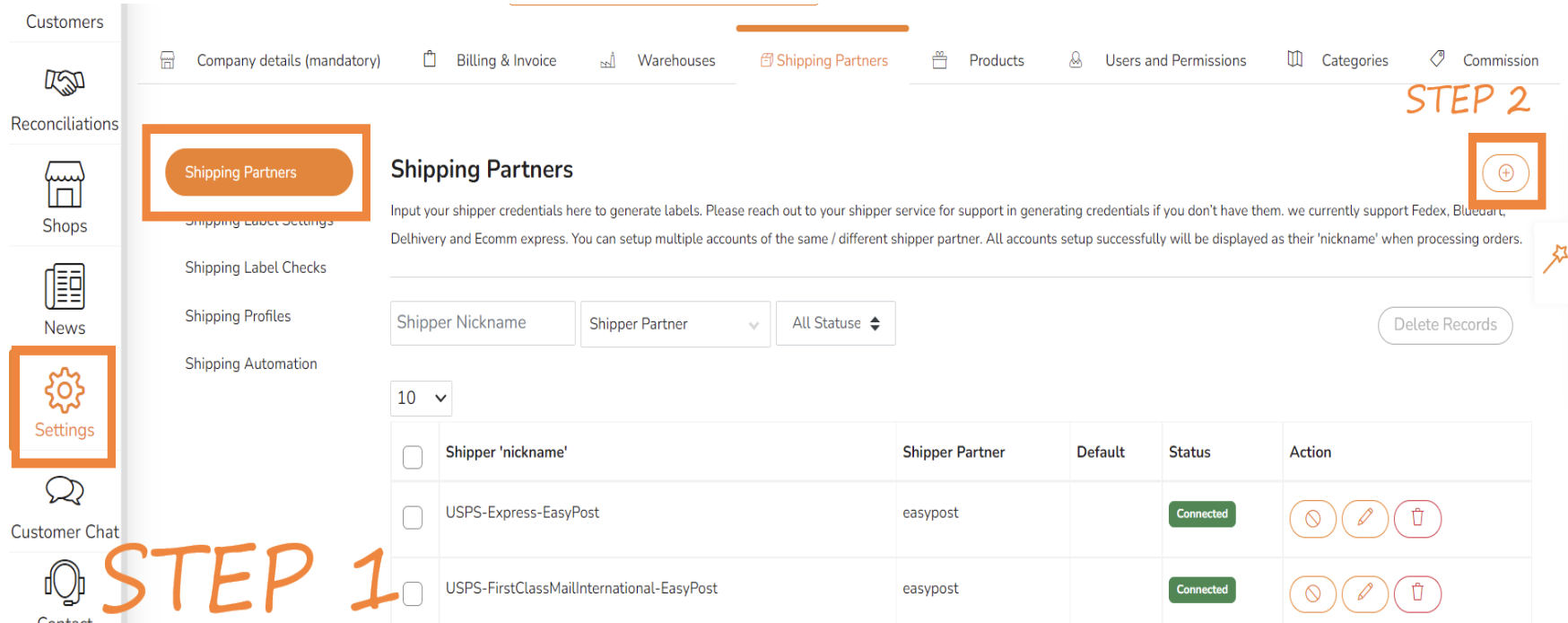Open the rows-per-page dropdown showing 10
The image size is (1568, 623).
tap(421, 398)
